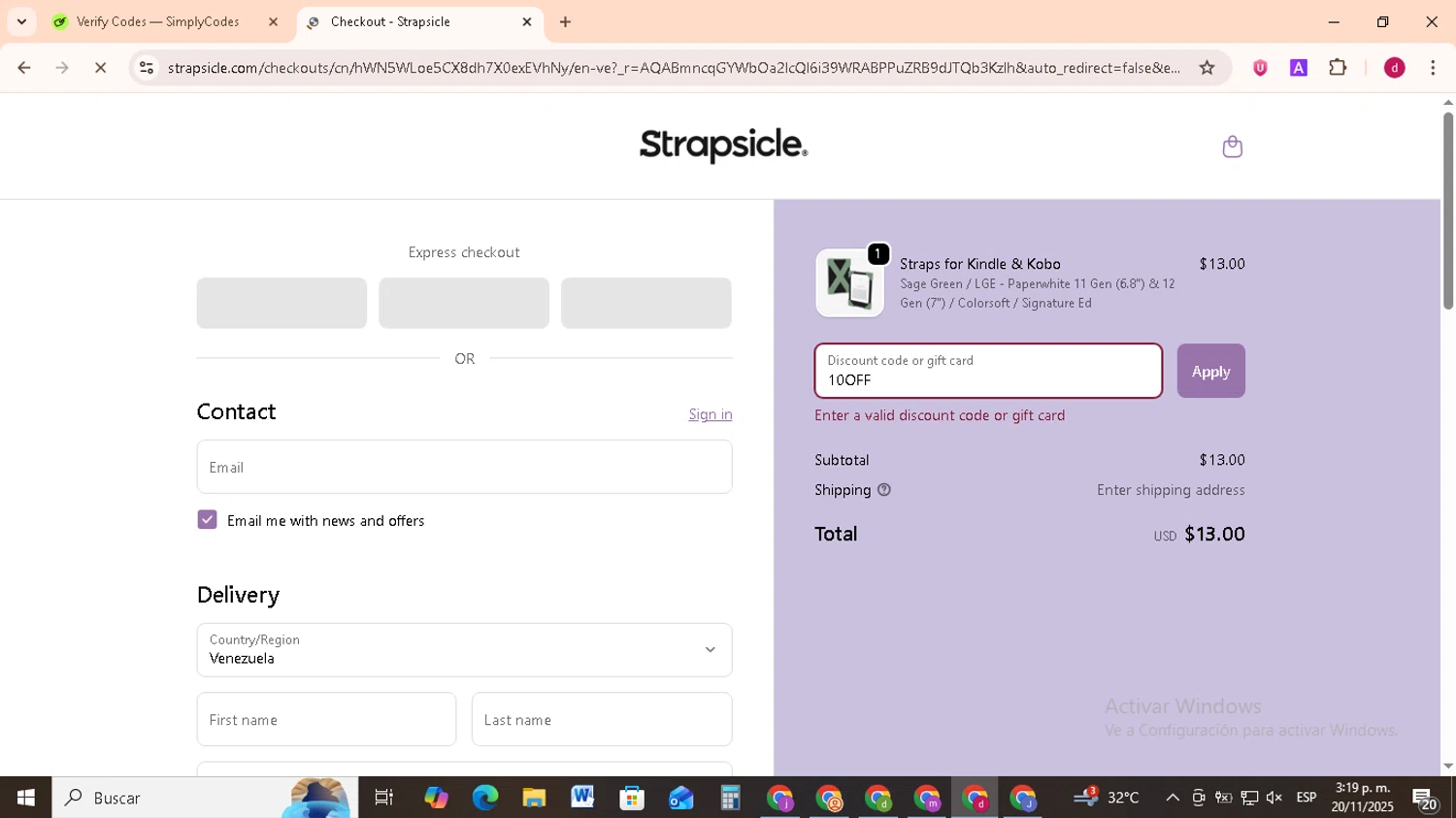Viewport: 1456px width, 818px height.
Task: Open the Extensions puzzle-piece menu
Action: [x=1338, y=68]
